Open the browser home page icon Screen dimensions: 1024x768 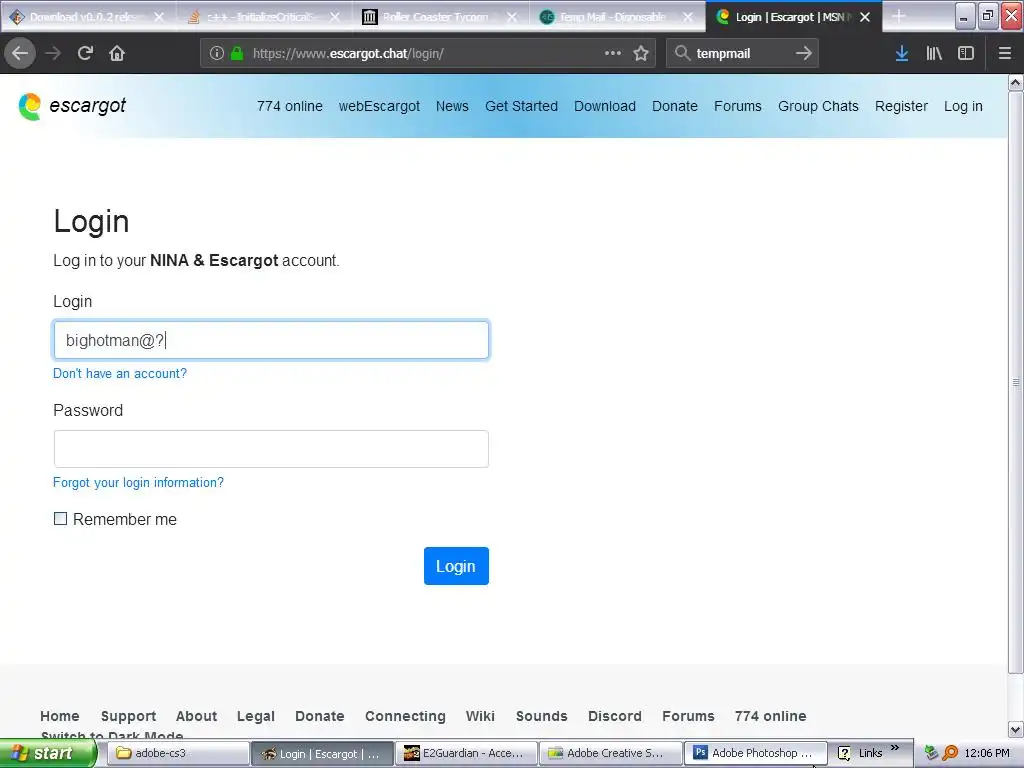point(117,53)
